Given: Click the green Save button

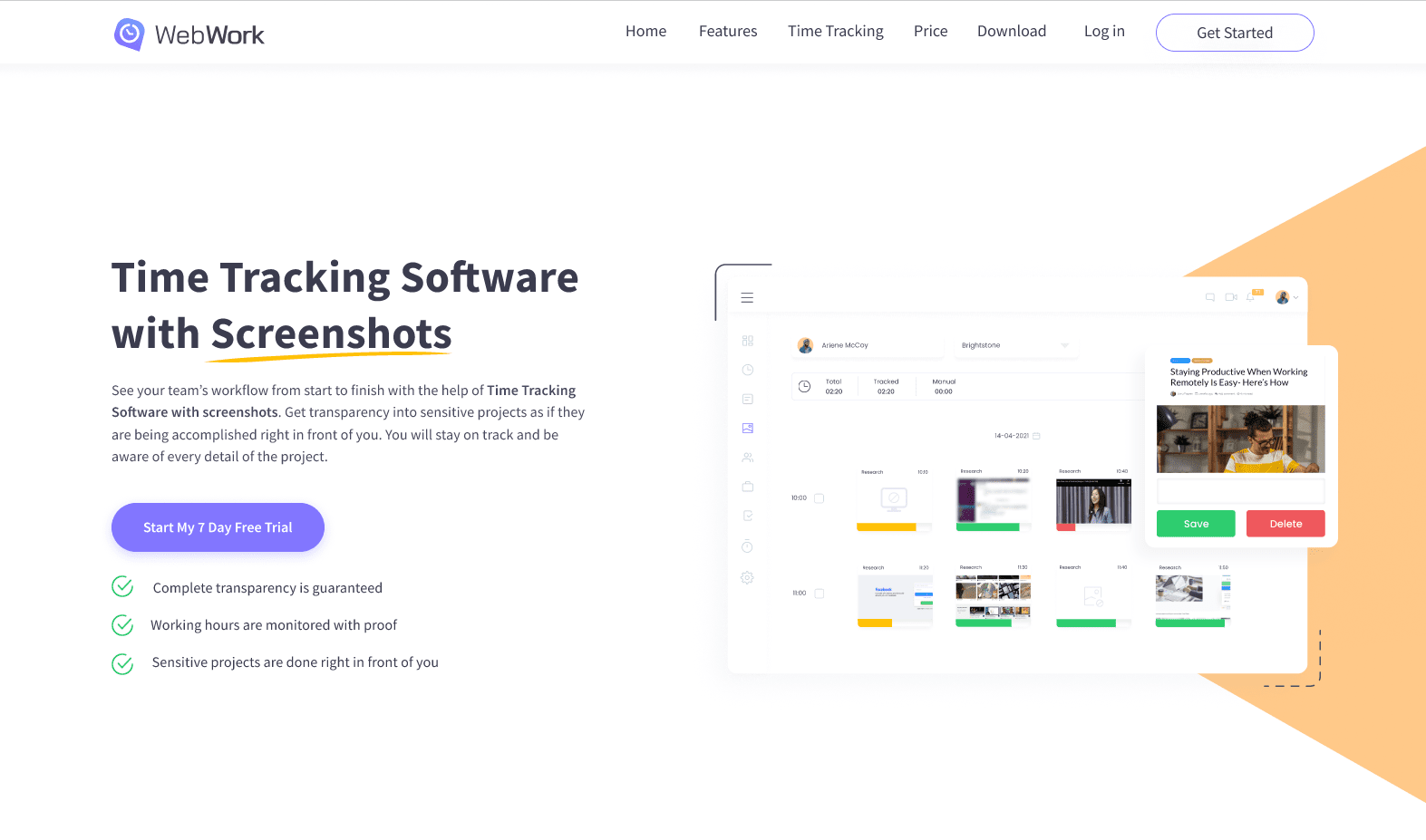Looking at the screenshot, I should 1196,524.
